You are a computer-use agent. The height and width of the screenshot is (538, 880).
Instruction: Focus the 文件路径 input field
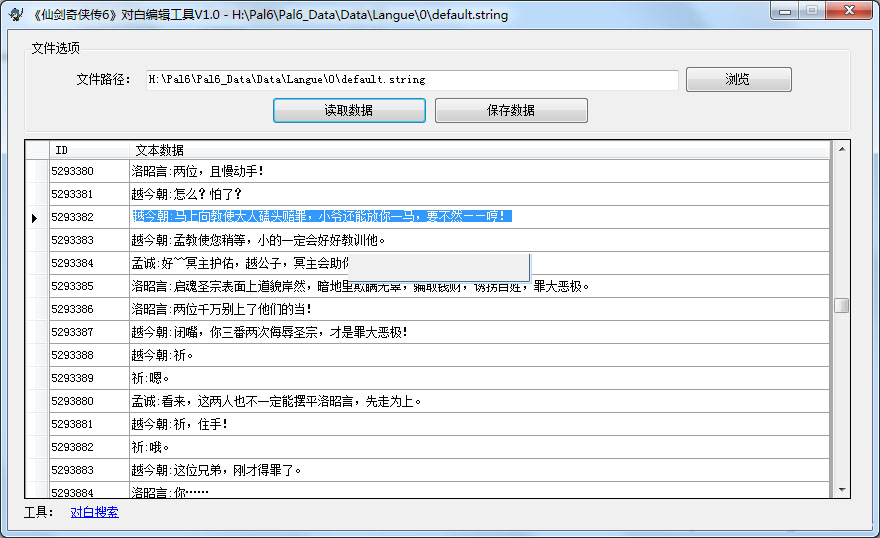(x=412, y=80)
